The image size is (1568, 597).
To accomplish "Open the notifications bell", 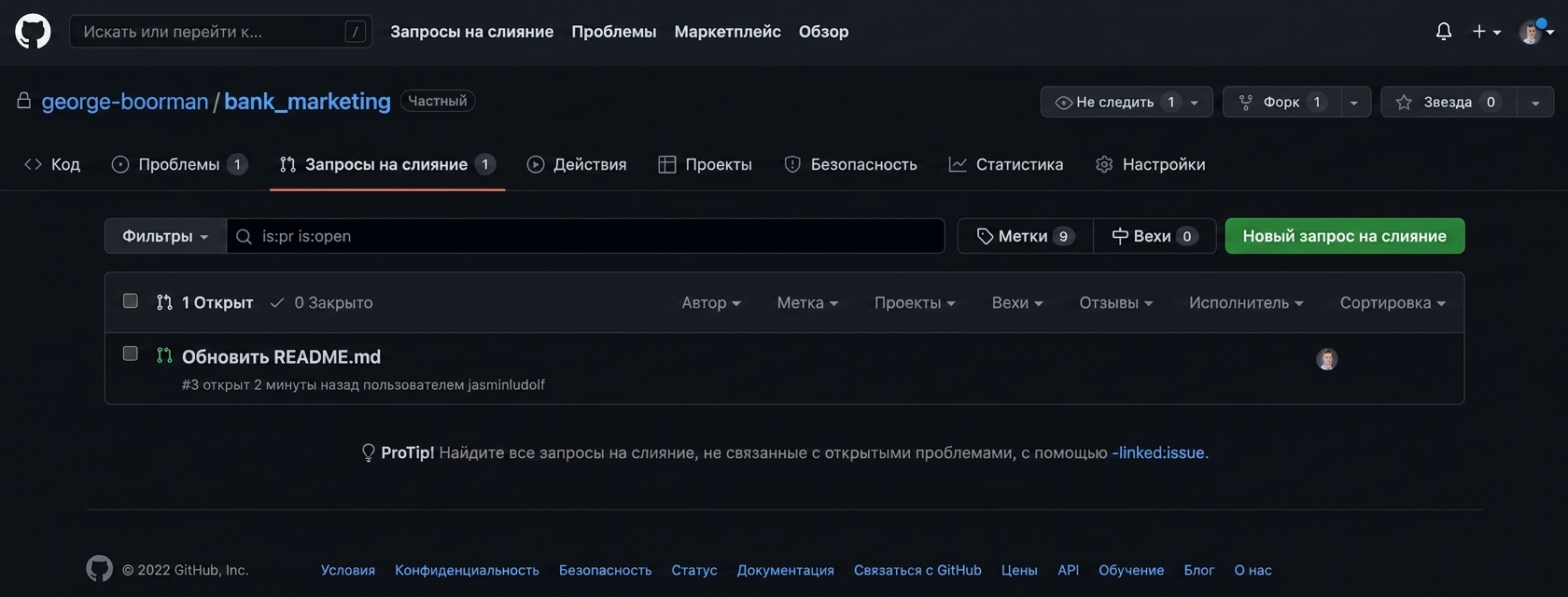I will pyautogui.click(x=1444, y=32).
